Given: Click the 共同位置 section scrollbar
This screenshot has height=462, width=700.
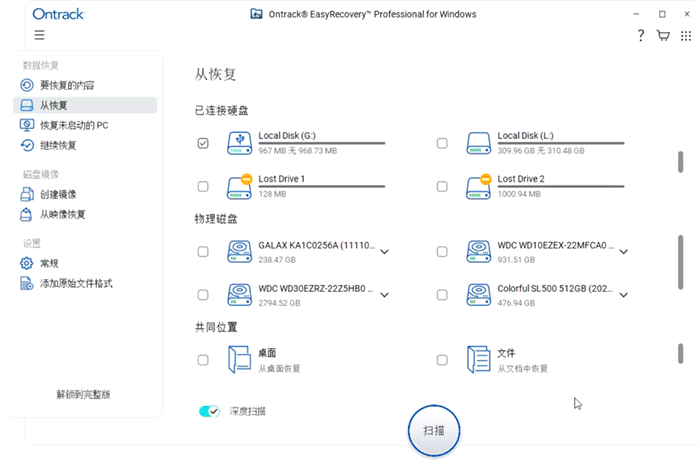Looking at the screenshot, I should tap(680, 353).
